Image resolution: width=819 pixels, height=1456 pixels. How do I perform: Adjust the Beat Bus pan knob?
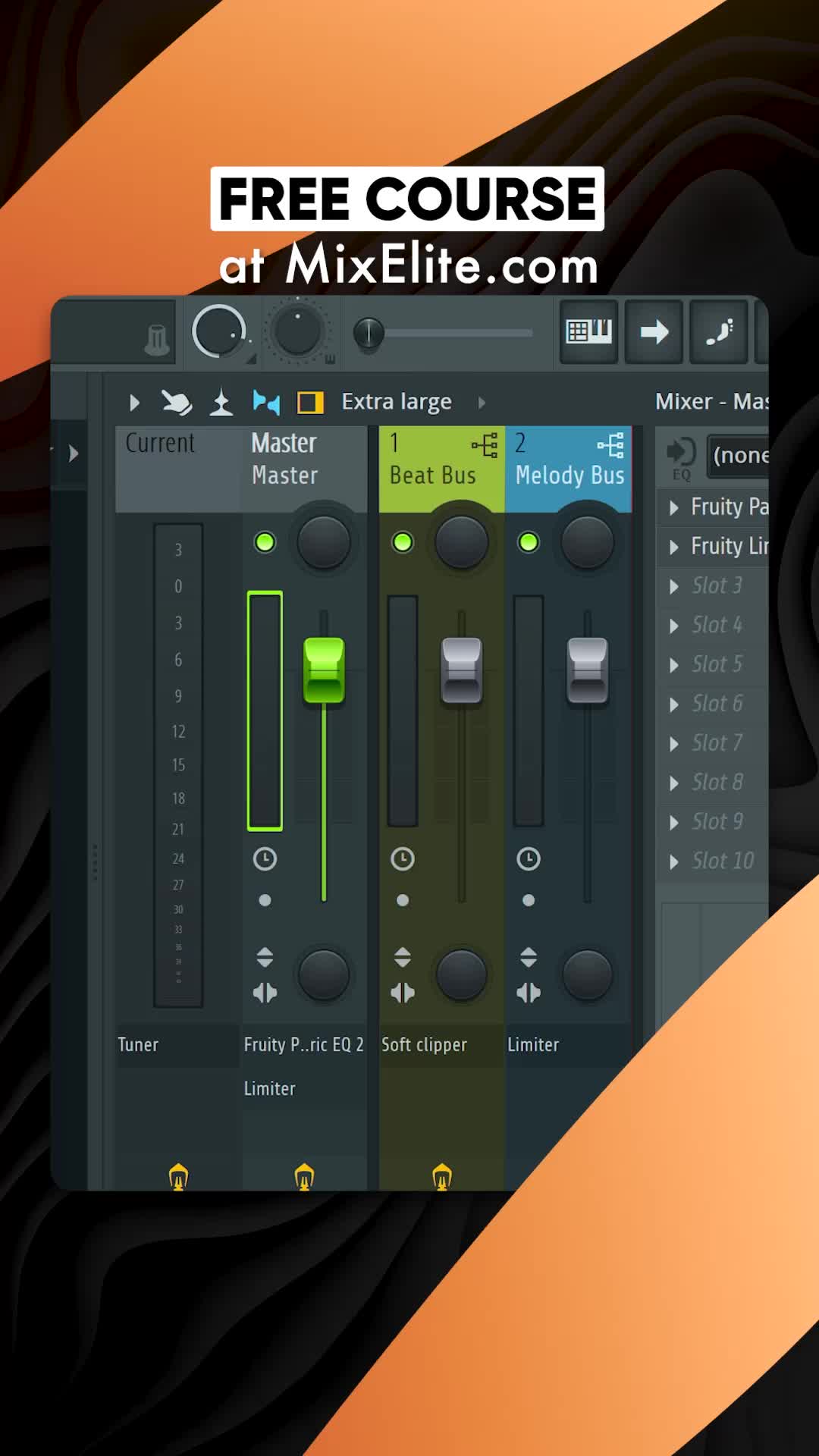(461, 542)
